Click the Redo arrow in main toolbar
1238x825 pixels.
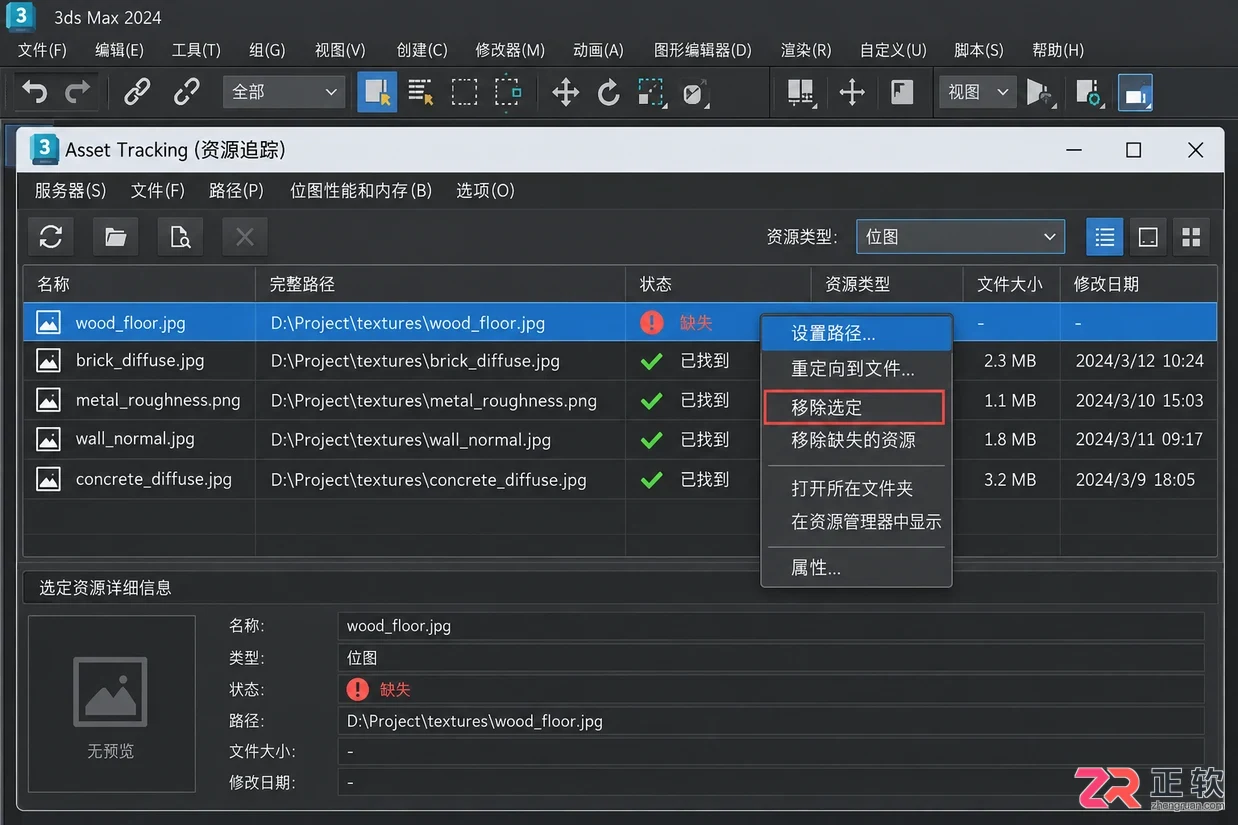click(77, 93)
